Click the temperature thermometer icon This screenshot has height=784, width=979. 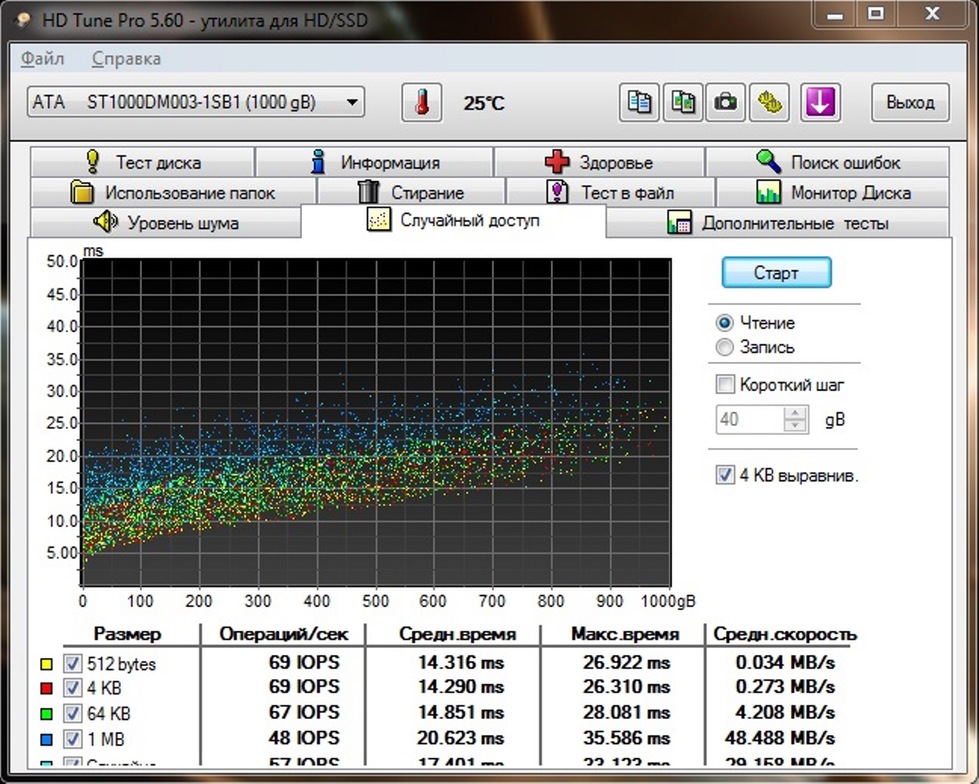pyautogui.click(x=420, y=101)
